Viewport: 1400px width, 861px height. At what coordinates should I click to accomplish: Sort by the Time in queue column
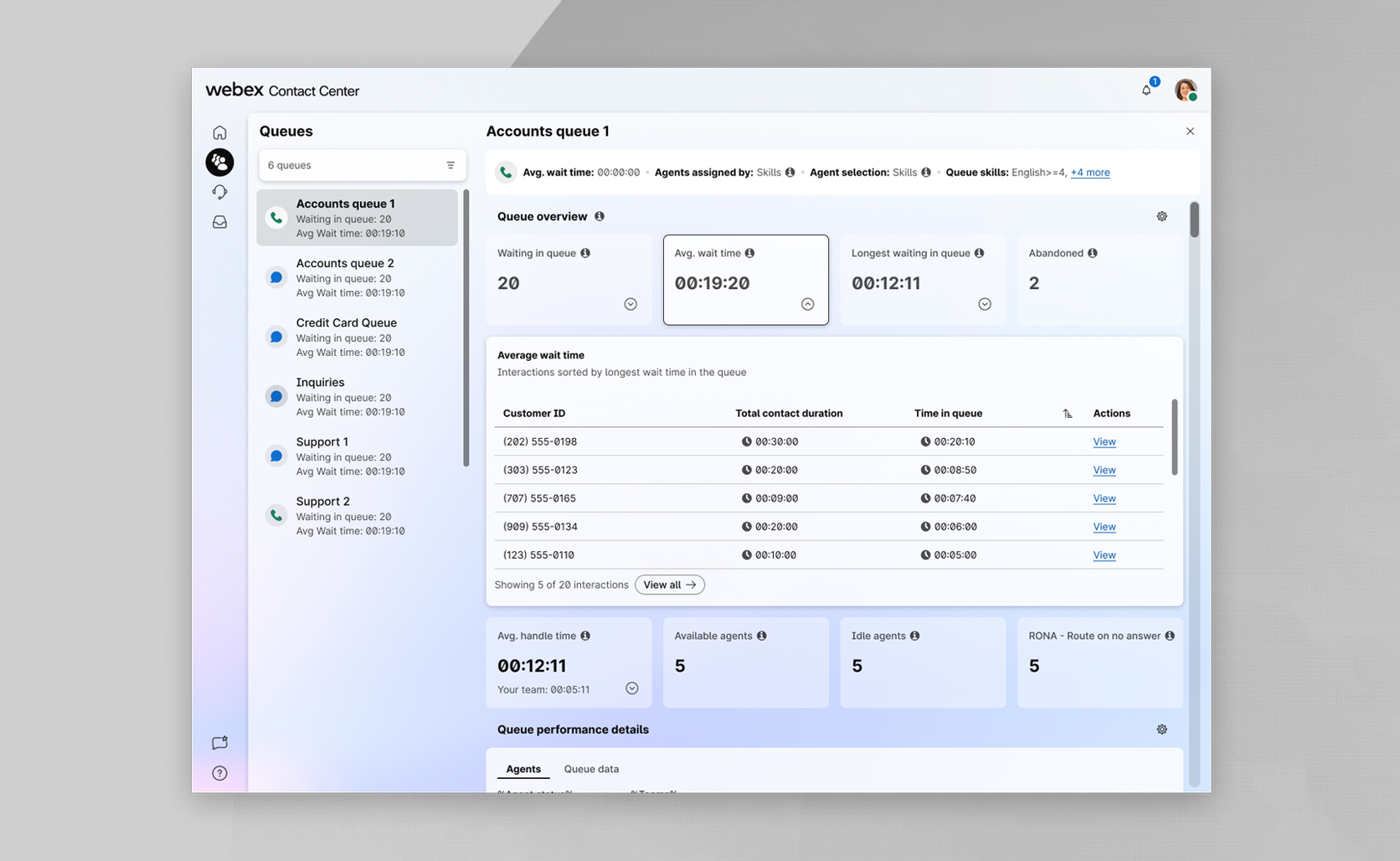pos(1068,413)
